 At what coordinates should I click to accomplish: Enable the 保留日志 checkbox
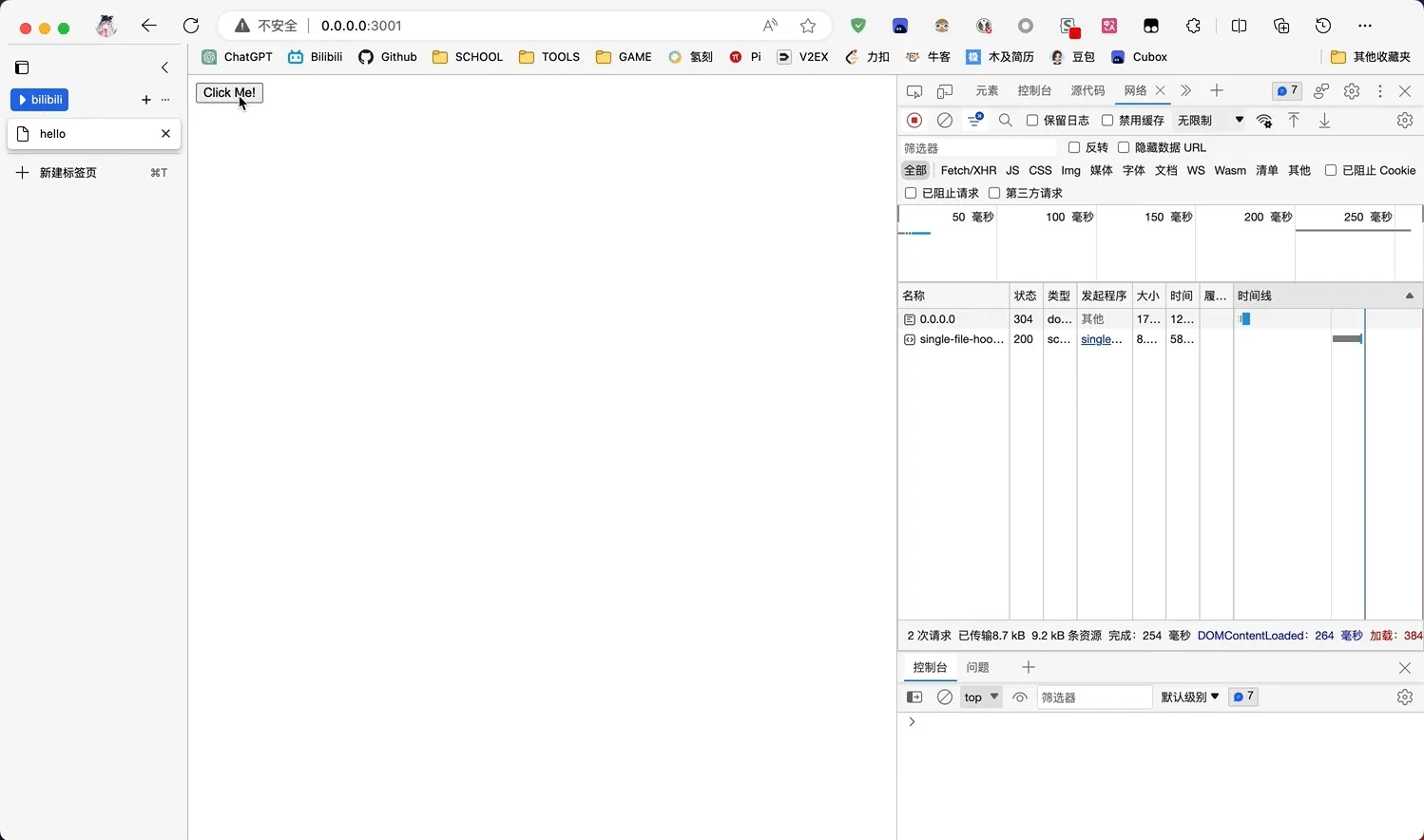[1032, 121]
